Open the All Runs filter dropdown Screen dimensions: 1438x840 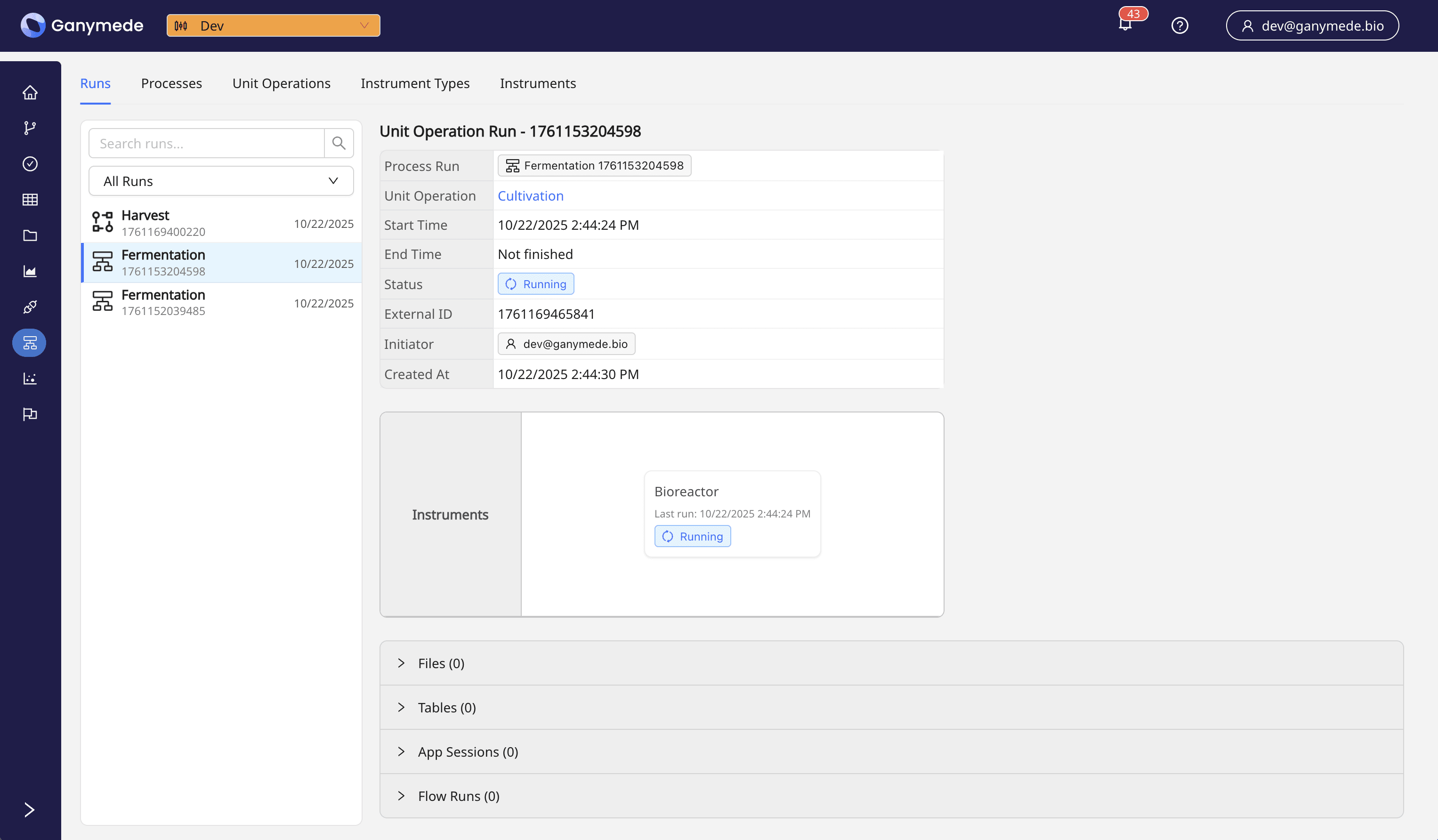[x=221, y=181]
